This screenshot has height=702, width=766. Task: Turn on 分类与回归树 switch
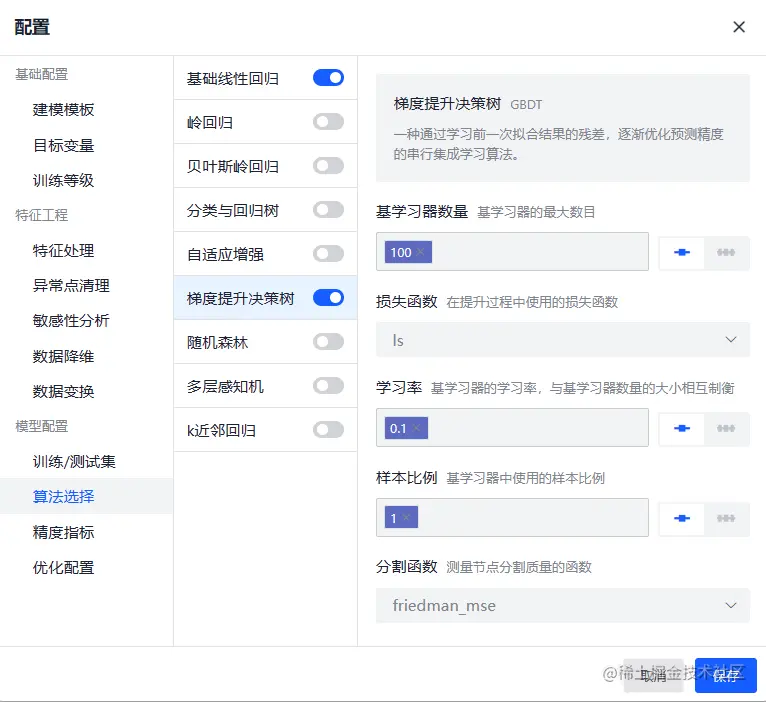(x=328, y=210)
